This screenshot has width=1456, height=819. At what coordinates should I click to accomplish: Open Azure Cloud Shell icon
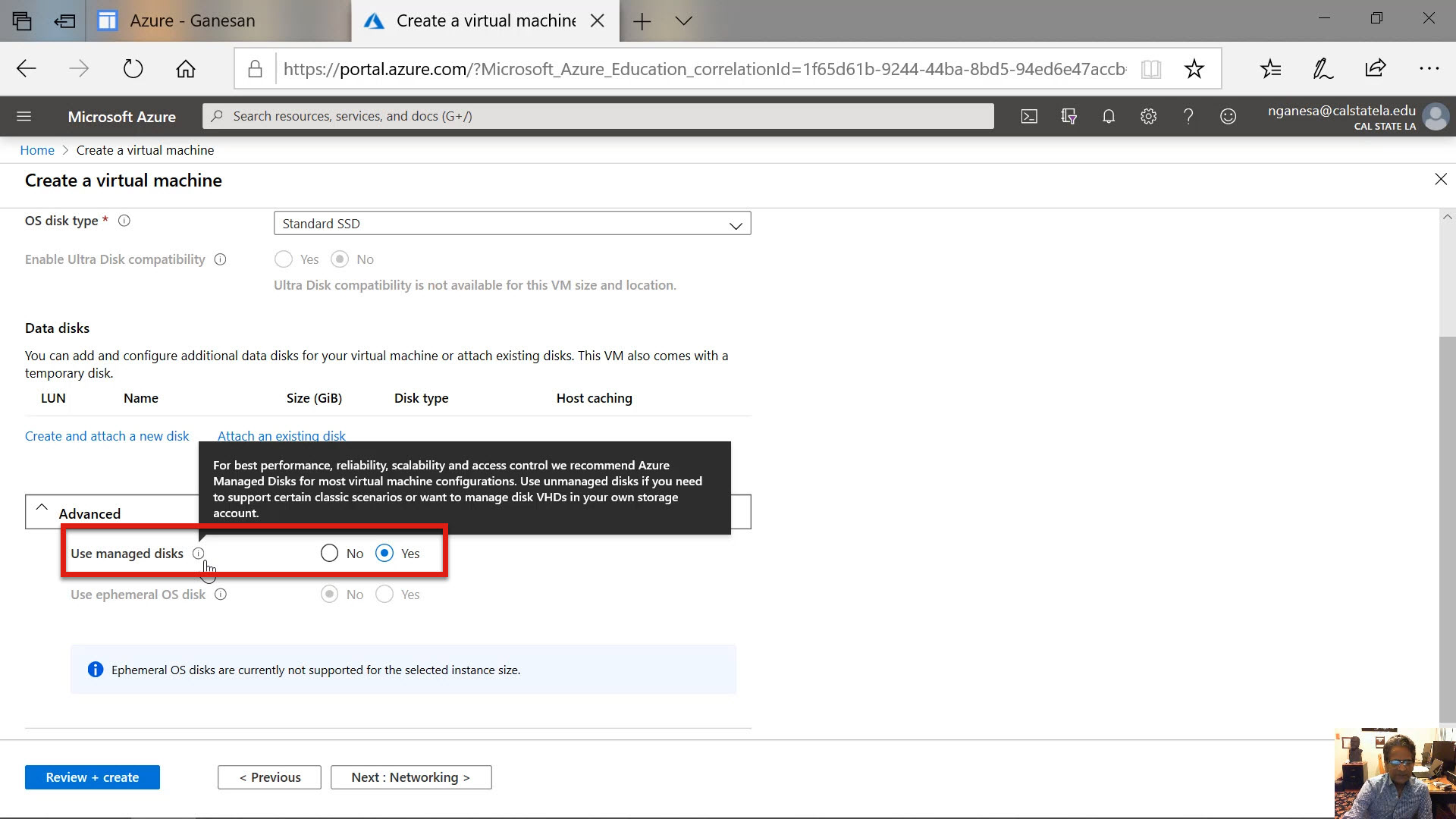pyautogui.click(x=1029, y=116)
